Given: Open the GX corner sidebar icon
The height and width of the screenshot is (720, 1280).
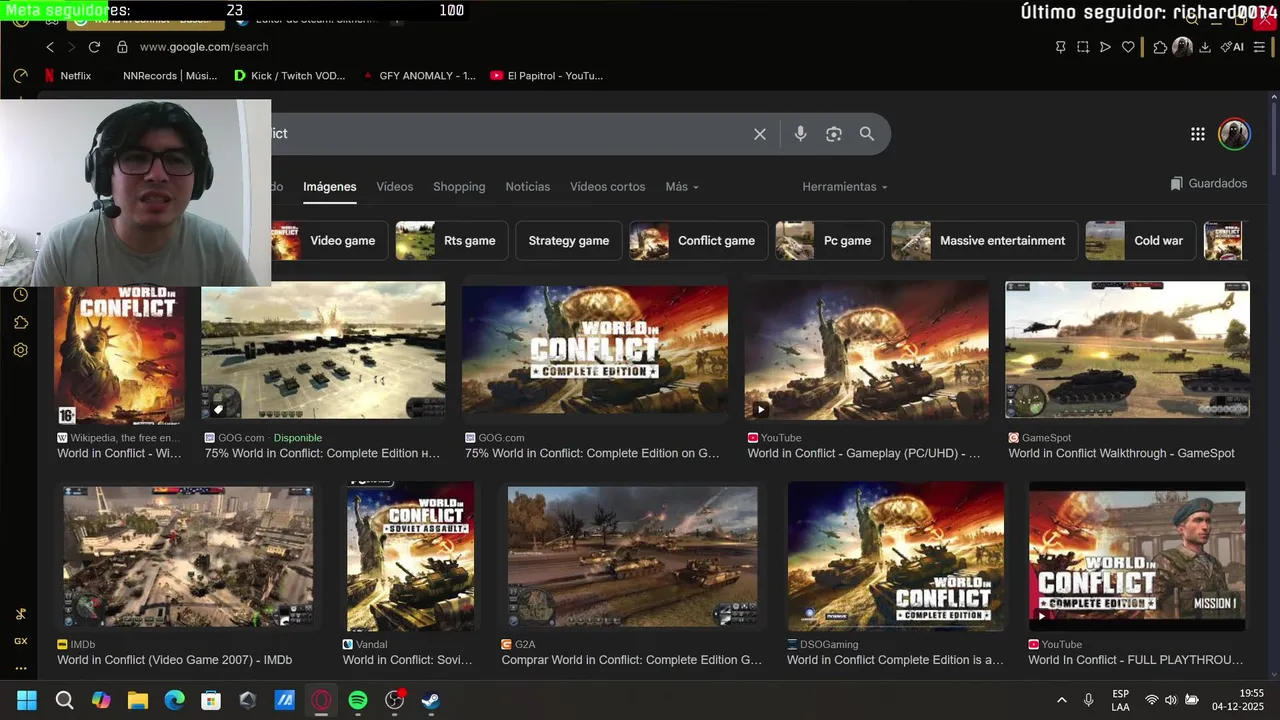Looking at the screenshot, I should click(x=21, y=641).
